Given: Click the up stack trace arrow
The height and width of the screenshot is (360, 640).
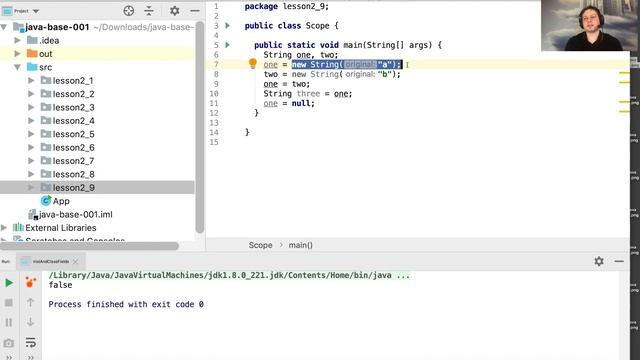Looking at the screenshot, I should [31, 302].
